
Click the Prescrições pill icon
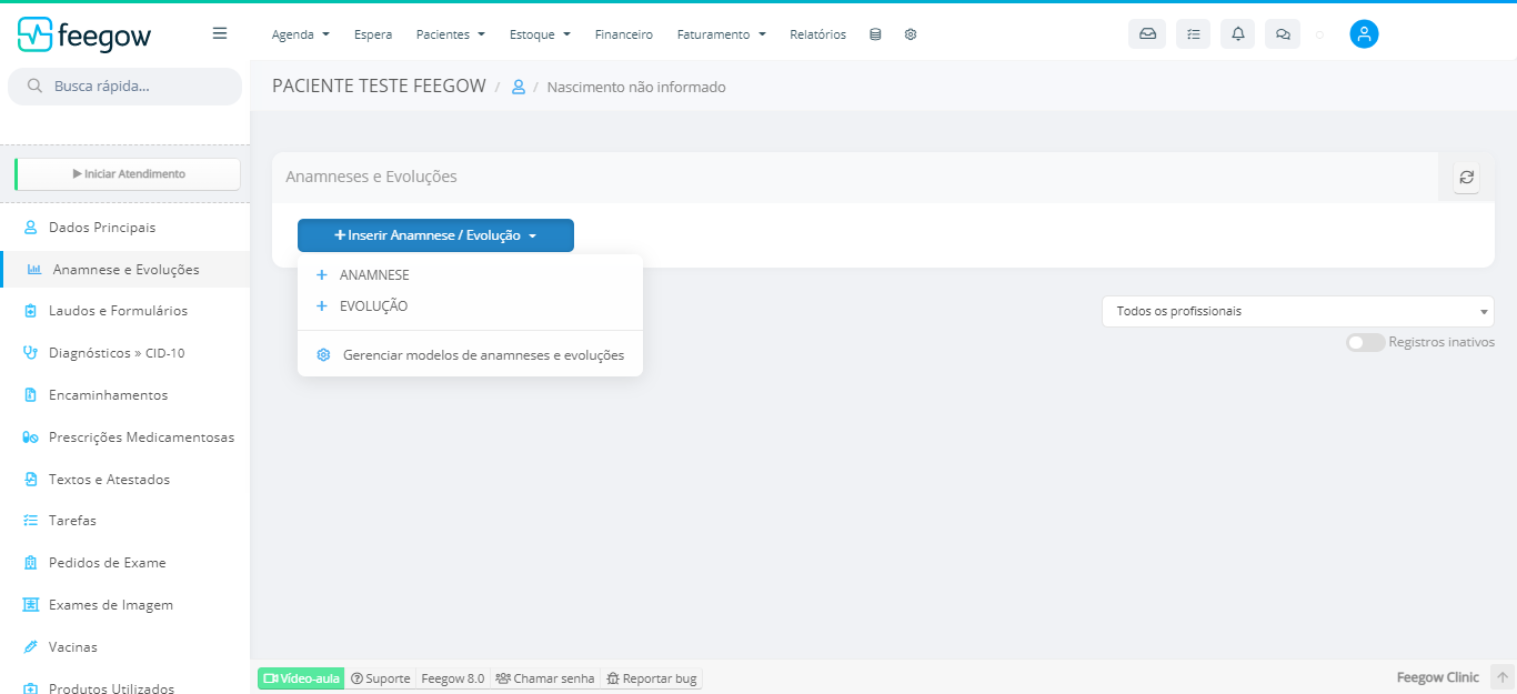pos(30,437)
